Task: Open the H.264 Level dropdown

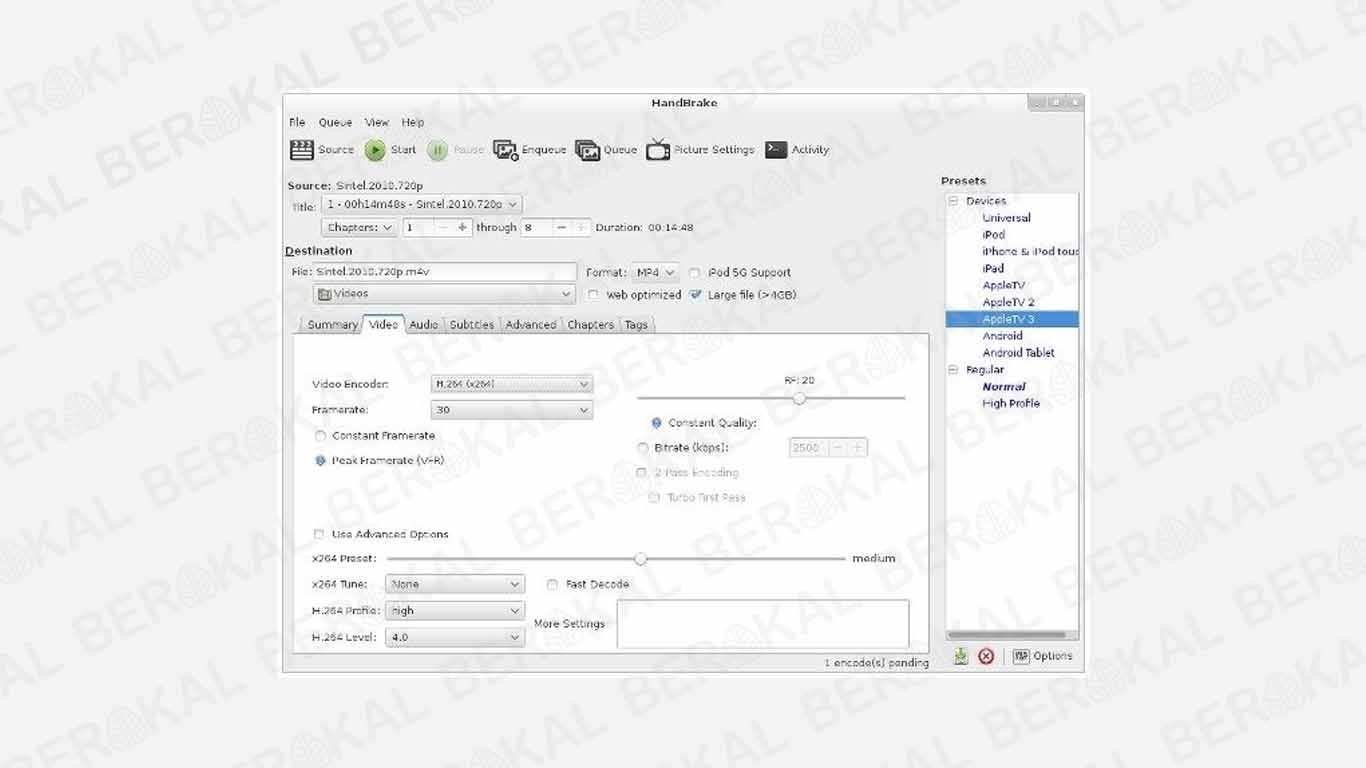Action: (x=455, y=637)
